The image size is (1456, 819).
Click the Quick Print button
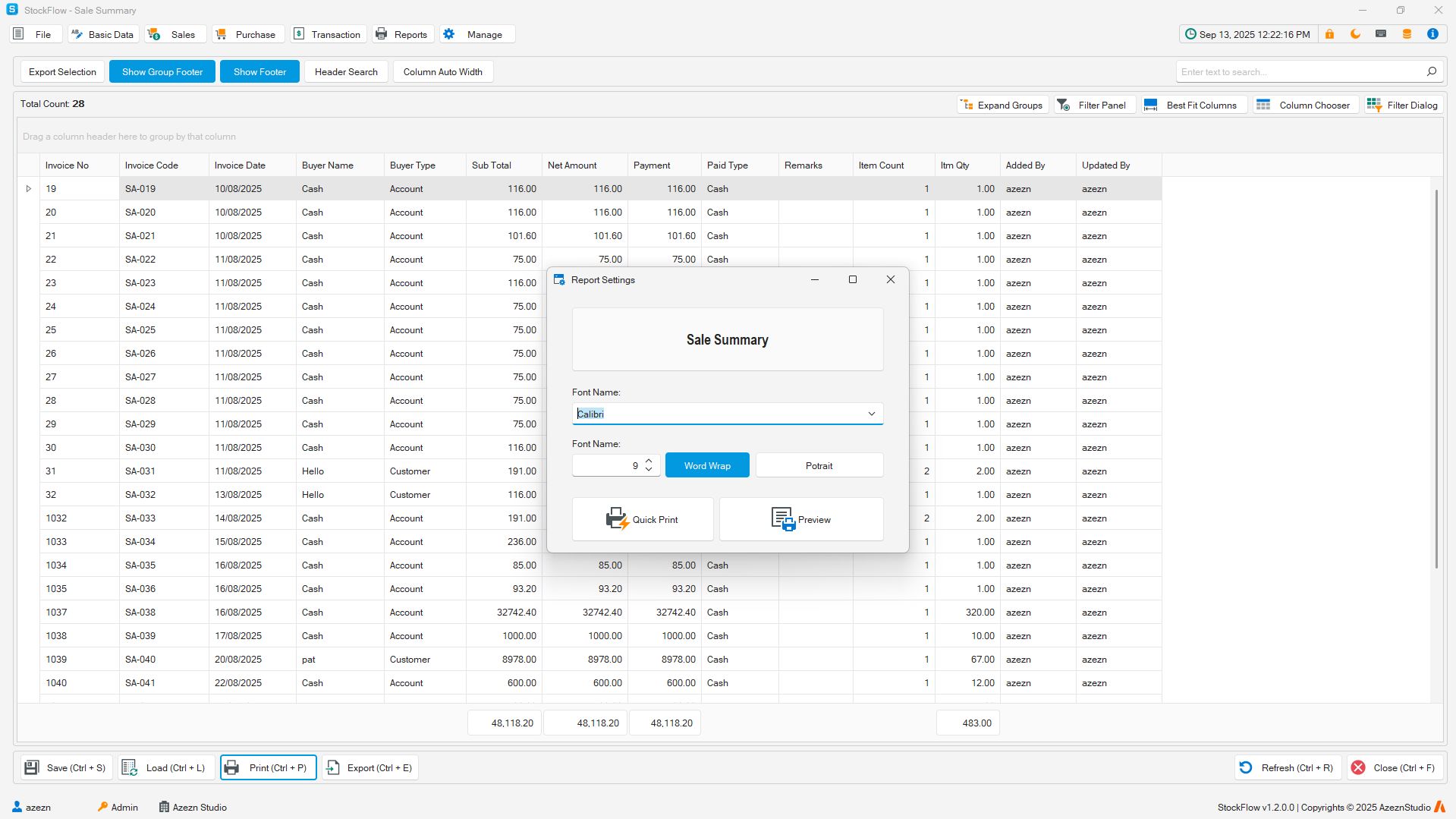point(642,519)
